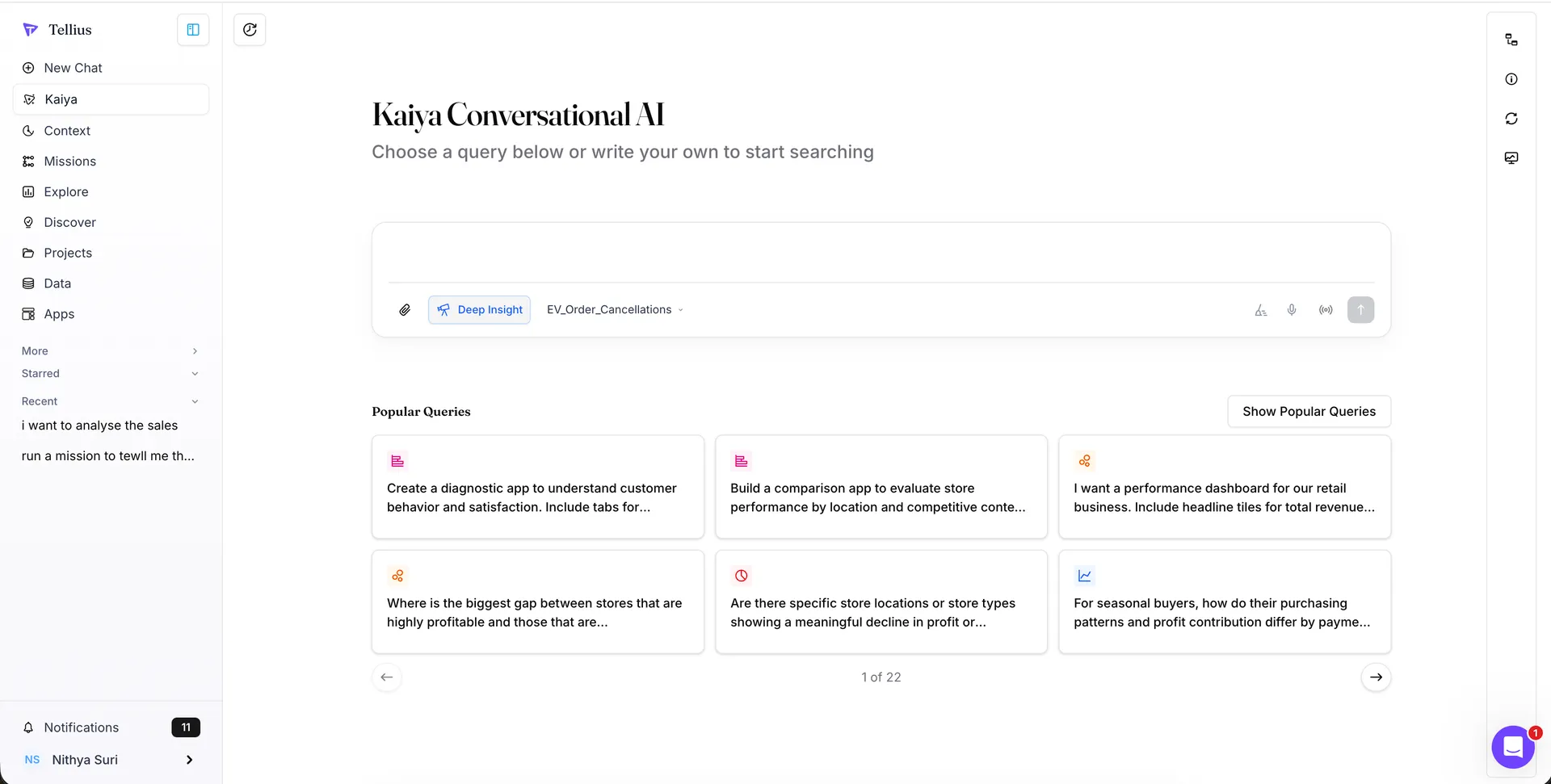Open Nithya Suri user menu
The image size is (1551, 784).
coord(111,760)
